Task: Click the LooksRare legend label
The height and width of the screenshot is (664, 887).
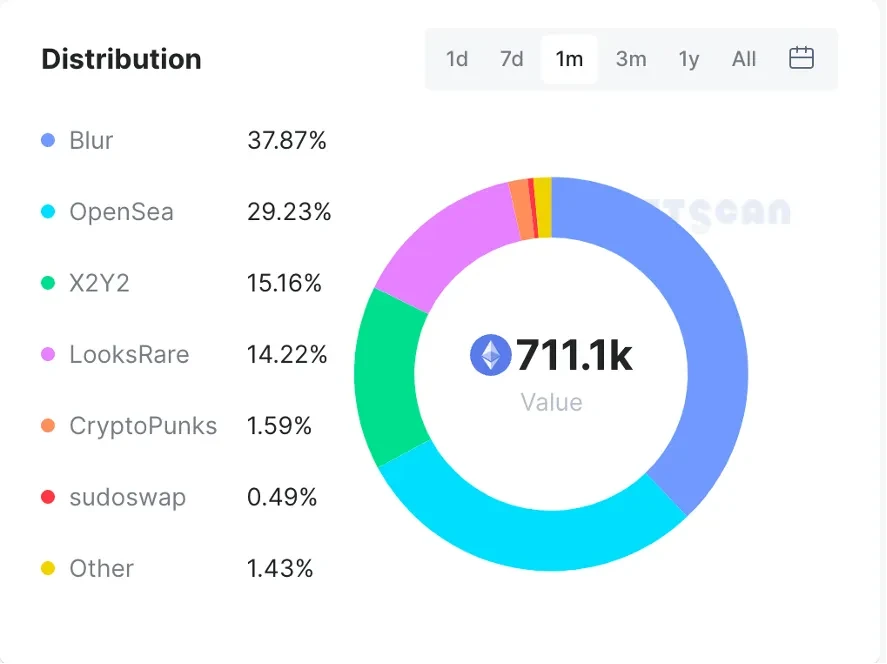Action: 129,355
